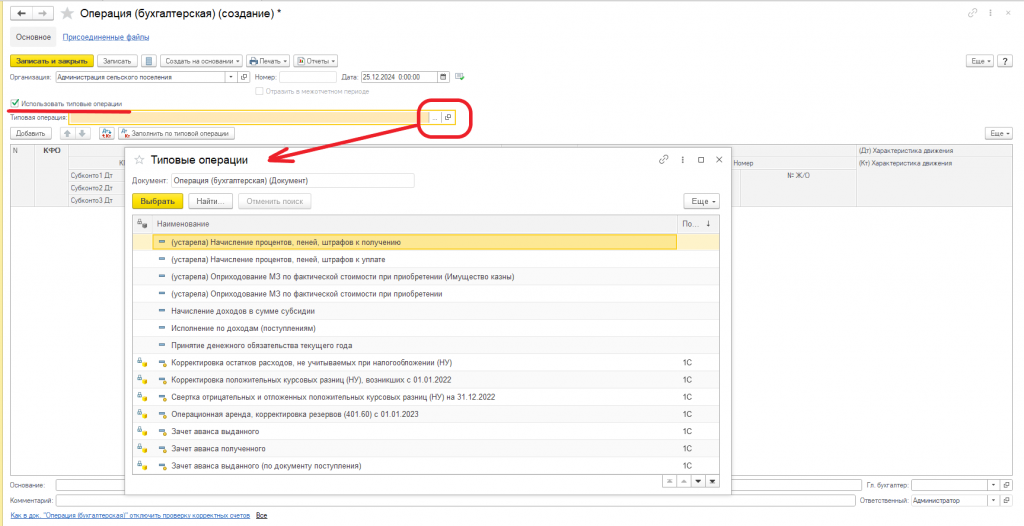The width and height of the screenshot is (1024, 526).
Task: Go back with the left arrow button
Action: click(21, 13)
